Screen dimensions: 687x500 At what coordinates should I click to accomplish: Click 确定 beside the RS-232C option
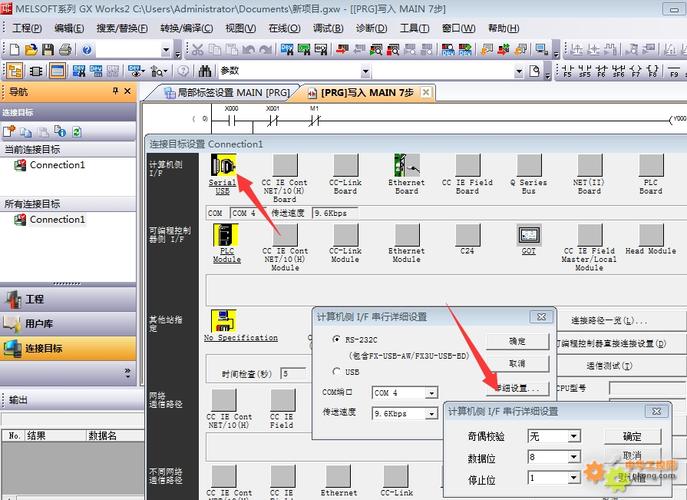coord(517,341)
